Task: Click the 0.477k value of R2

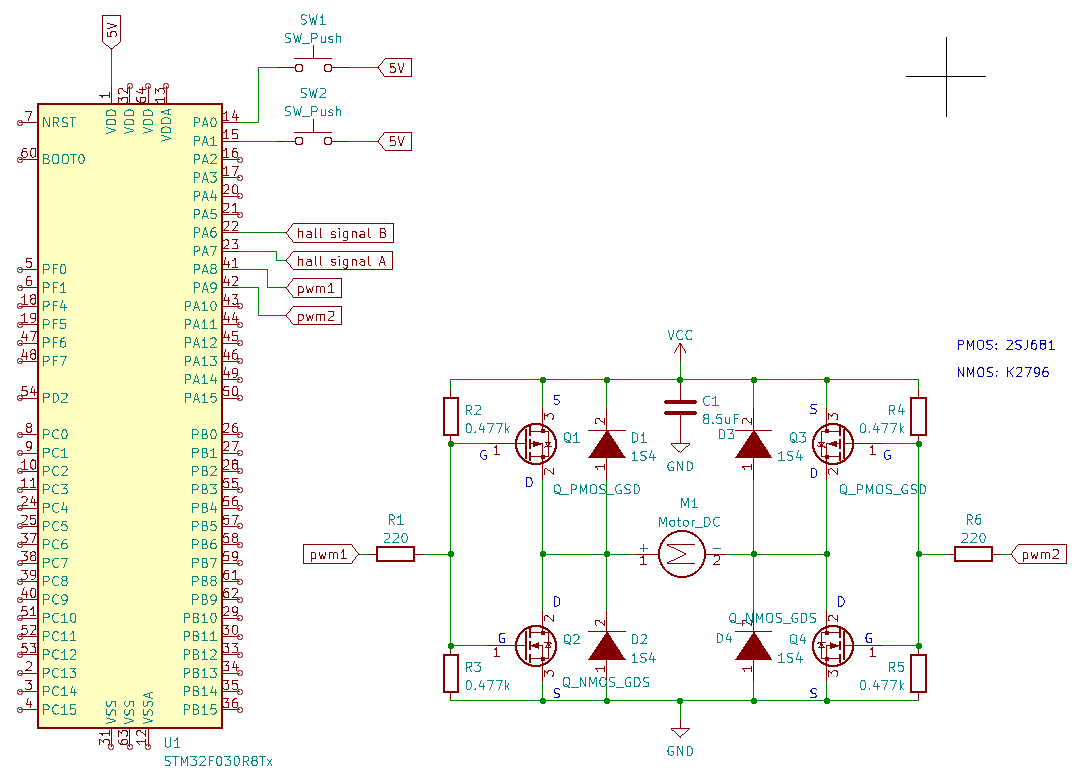Action: pos(488,429)
